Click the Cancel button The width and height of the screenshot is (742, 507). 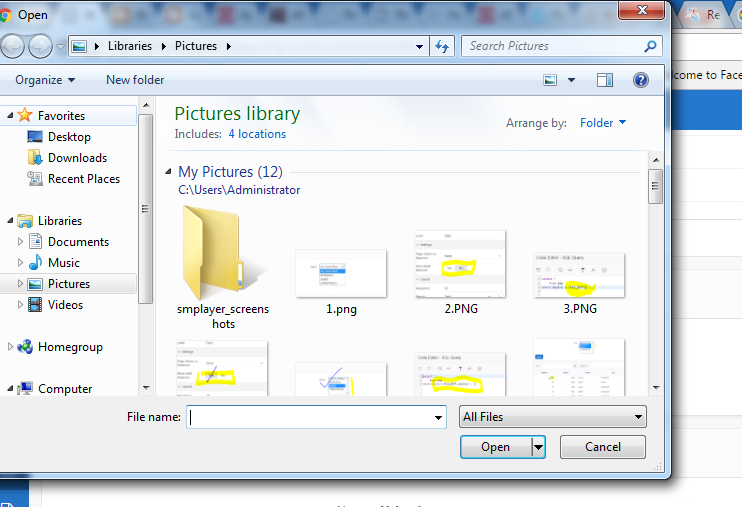click(x=602, y=447)
